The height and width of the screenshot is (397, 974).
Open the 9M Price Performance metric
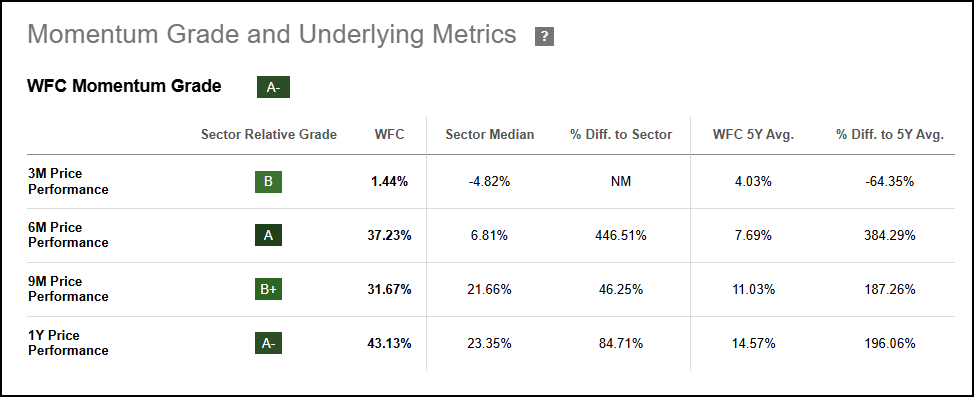coord(68,289)
